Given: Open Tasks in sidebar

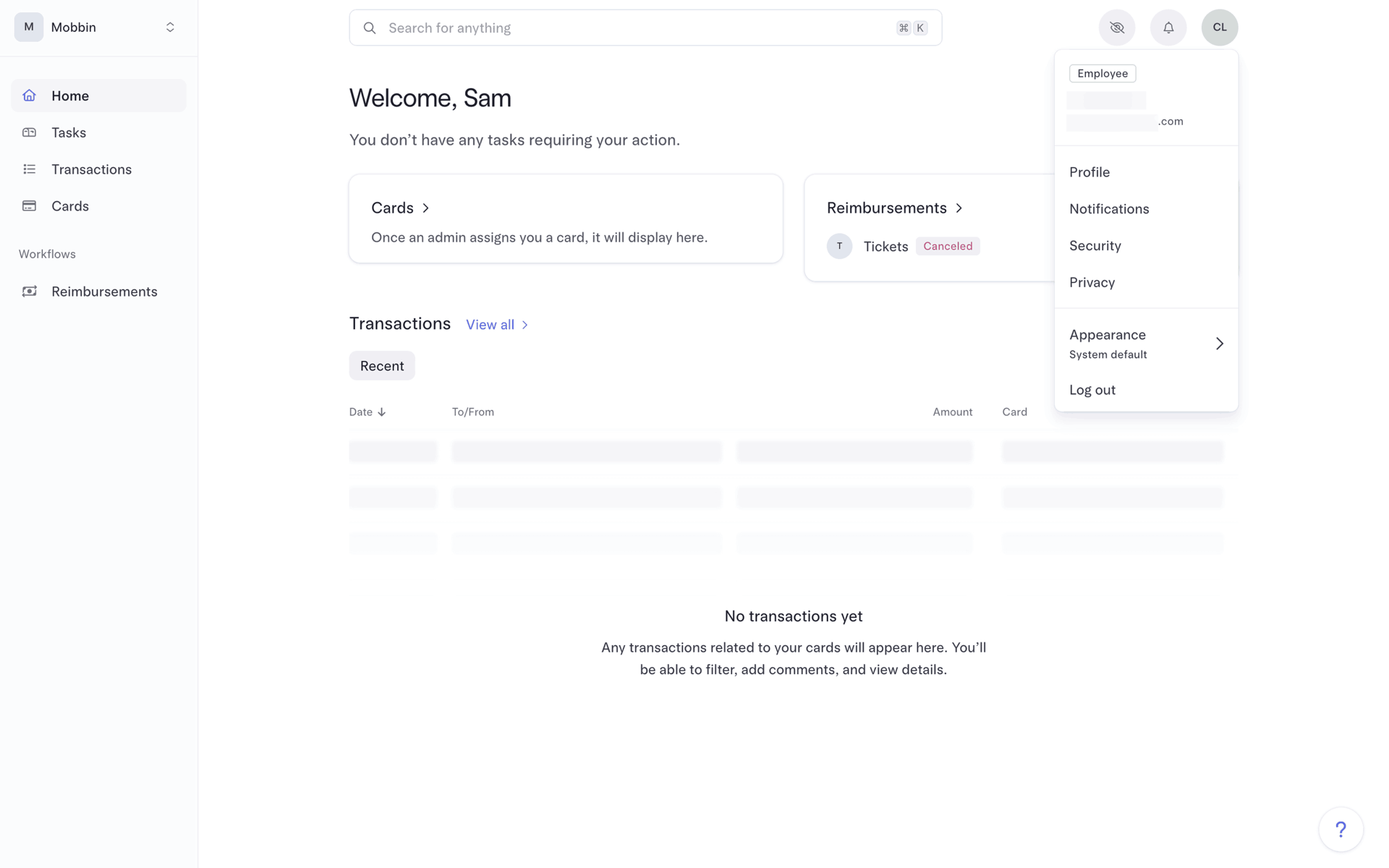Looking at the screenshot, I should coord(98,132).
